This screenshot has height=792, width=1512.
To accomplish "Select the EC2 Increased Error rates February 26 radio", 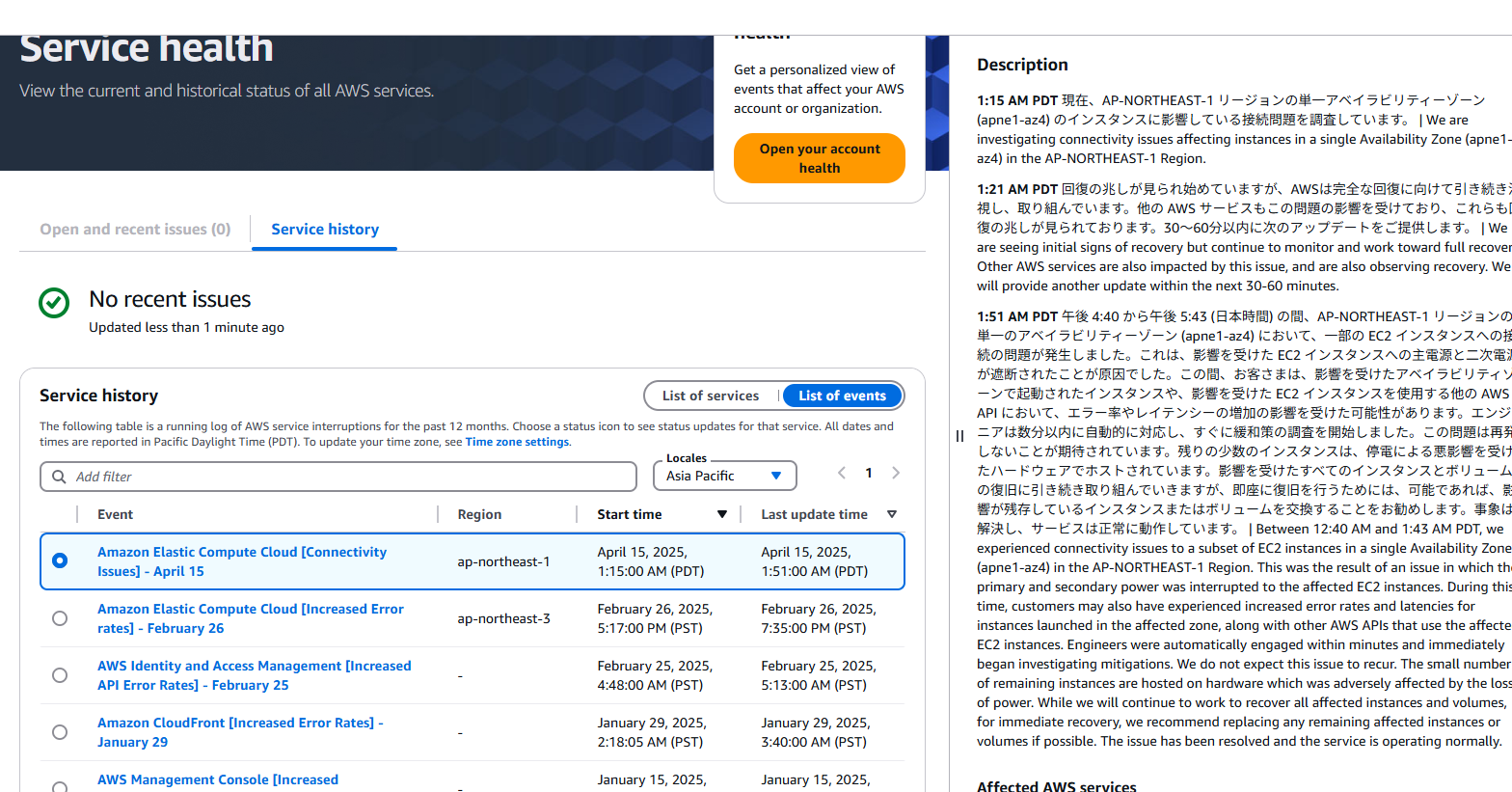I will 60,618.
